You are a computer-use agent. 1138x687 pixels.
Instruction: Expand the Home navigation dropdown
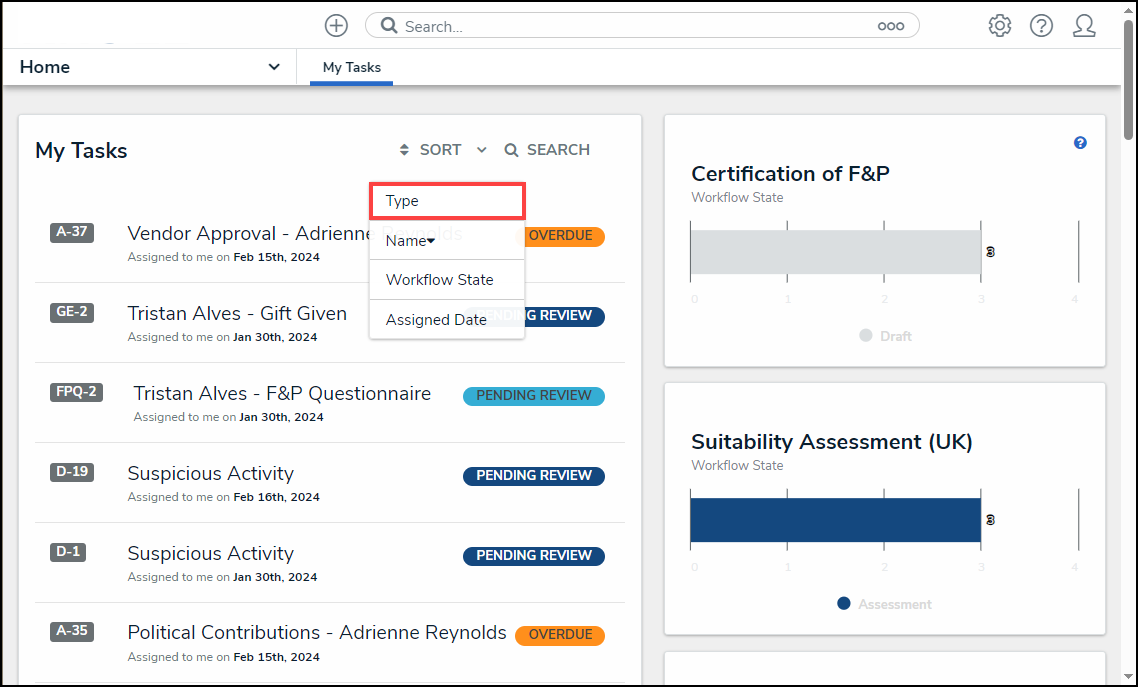coord(273,67)
